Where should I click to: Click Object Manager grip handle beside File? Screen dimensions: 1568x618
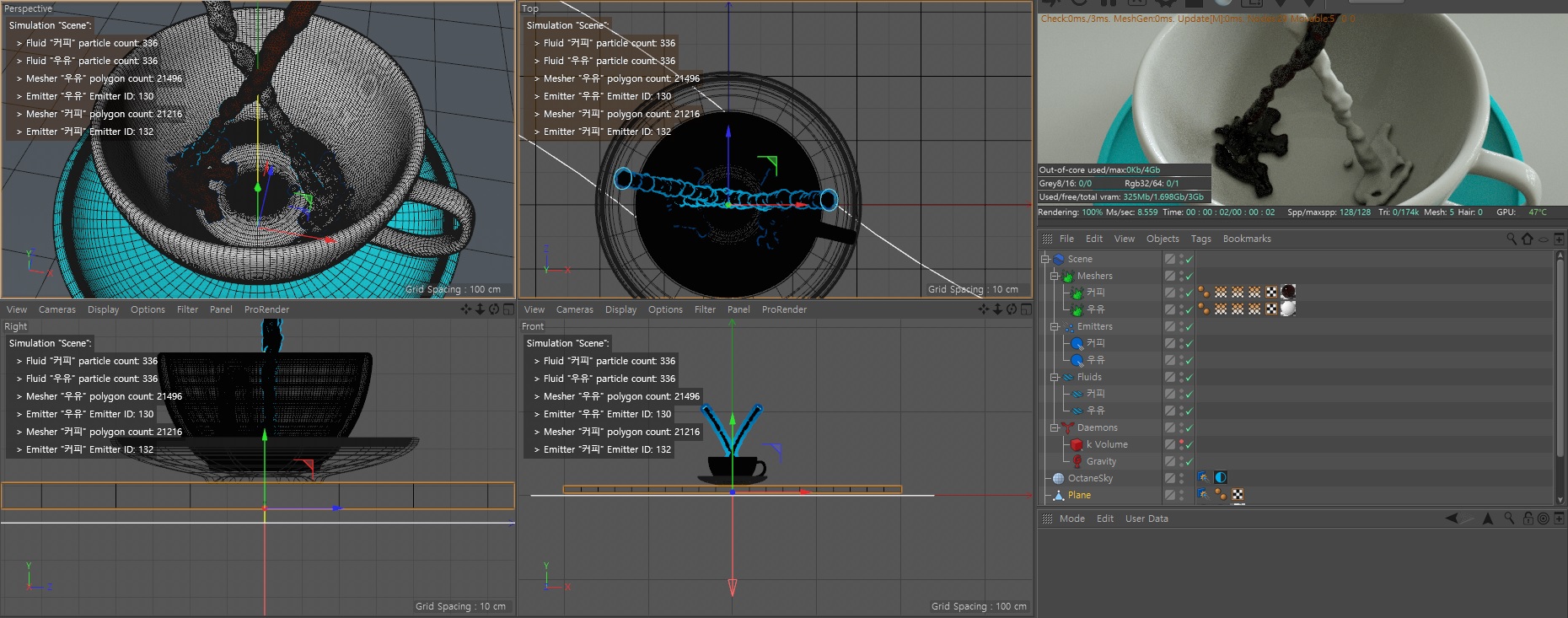(1047, 239)
